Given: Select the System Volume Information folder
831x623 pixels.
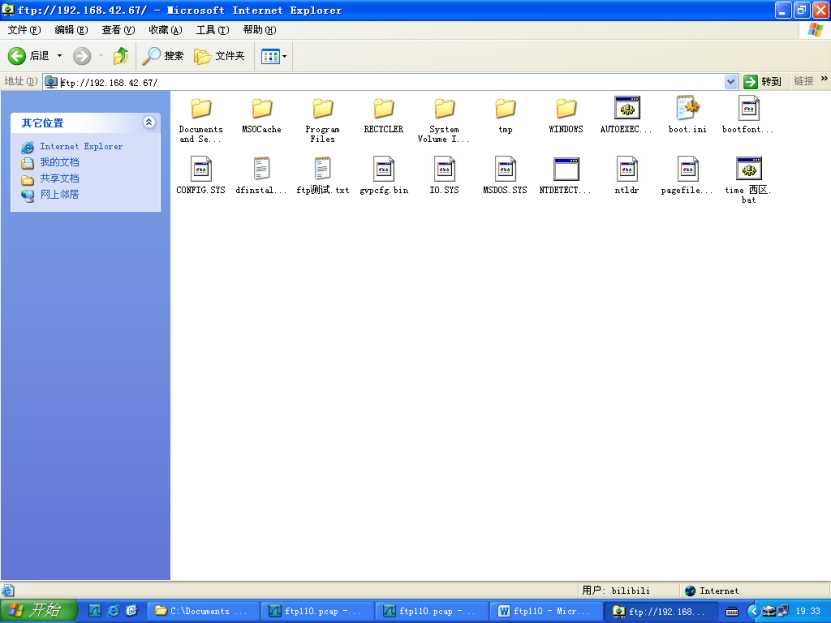Looking at the screenshot, I should click(x=444, y=121).
